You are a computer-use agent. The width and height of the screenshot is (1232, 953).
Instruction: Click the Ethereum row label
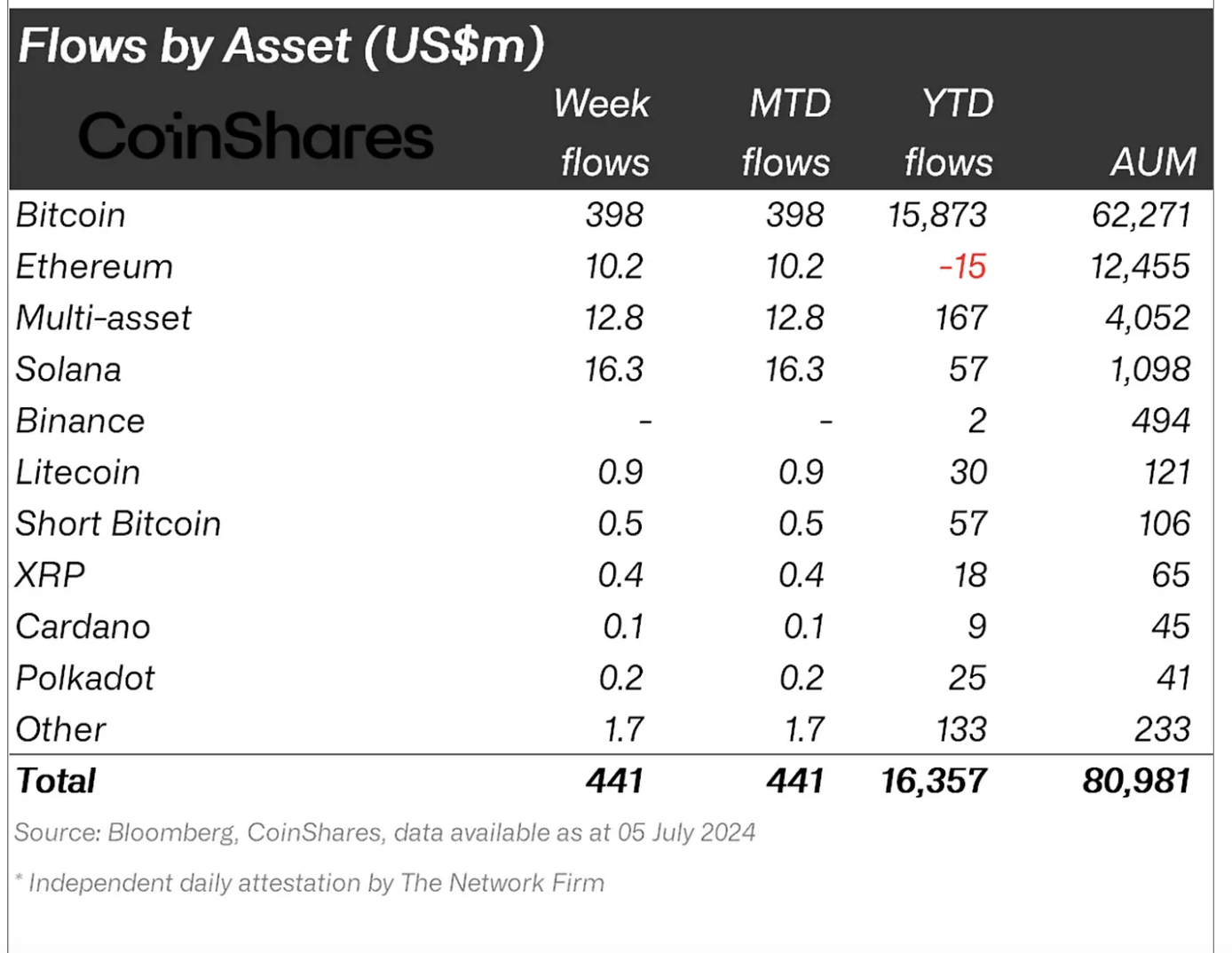coord(94,267)
